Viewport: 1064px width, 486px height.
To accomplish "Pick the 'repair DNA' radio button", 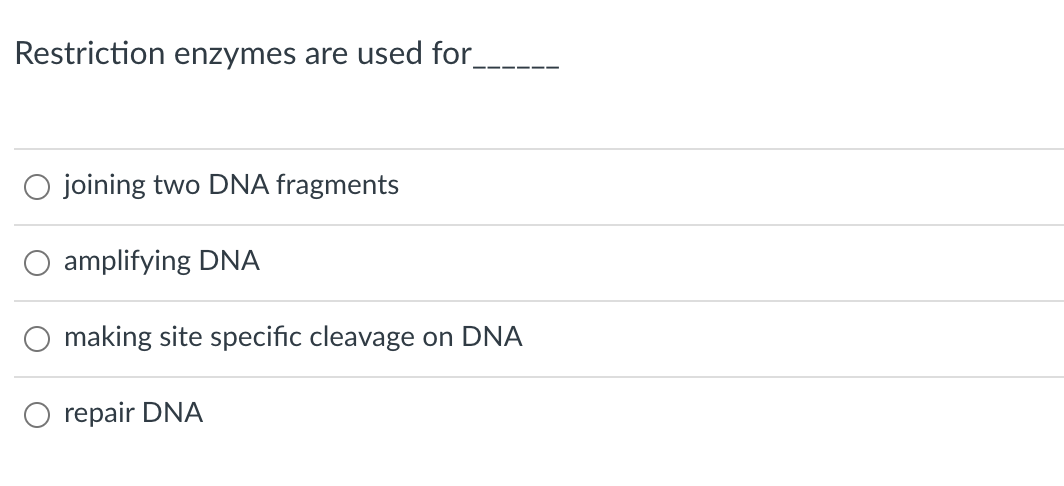I will point(37,415).
